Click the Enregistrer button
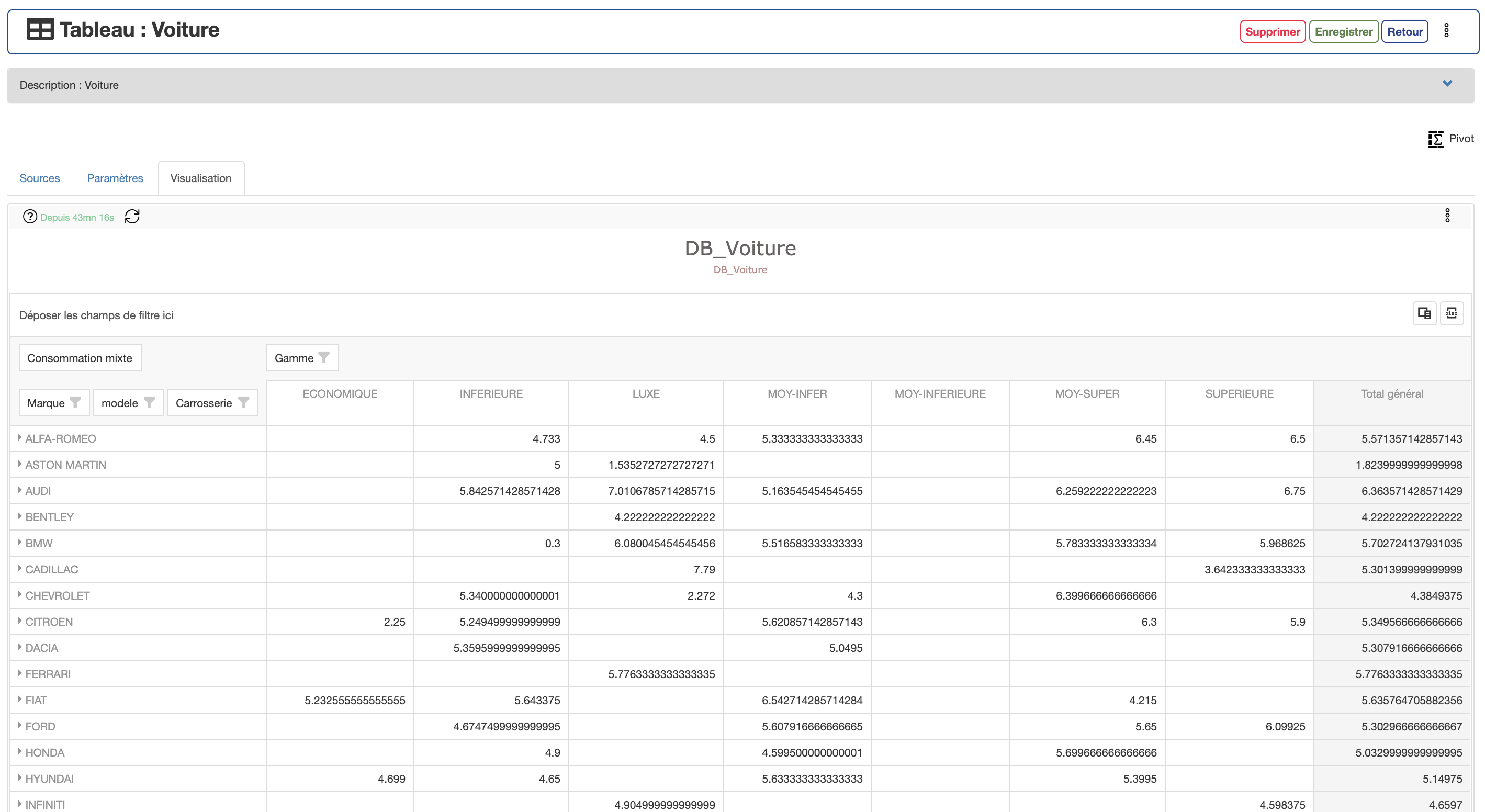 coord(1343,32)
